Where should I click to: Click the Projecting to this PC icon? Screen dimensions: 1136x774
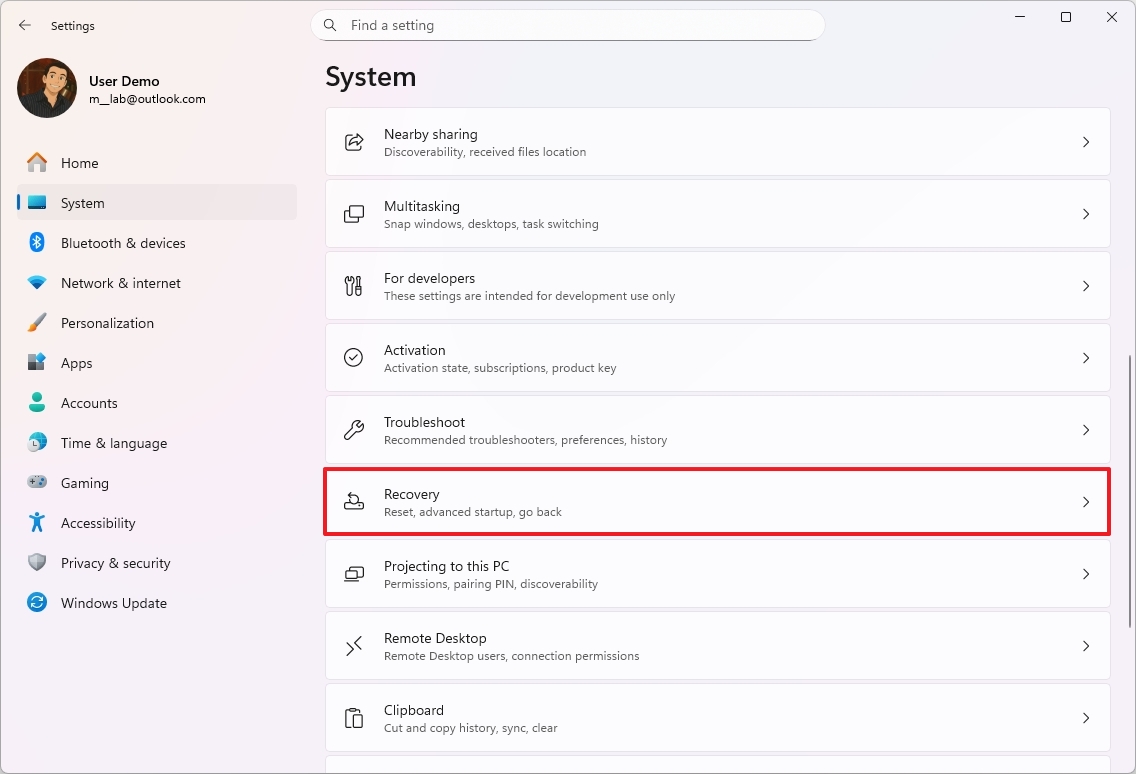pyautogui.click(x=354, y=574)
